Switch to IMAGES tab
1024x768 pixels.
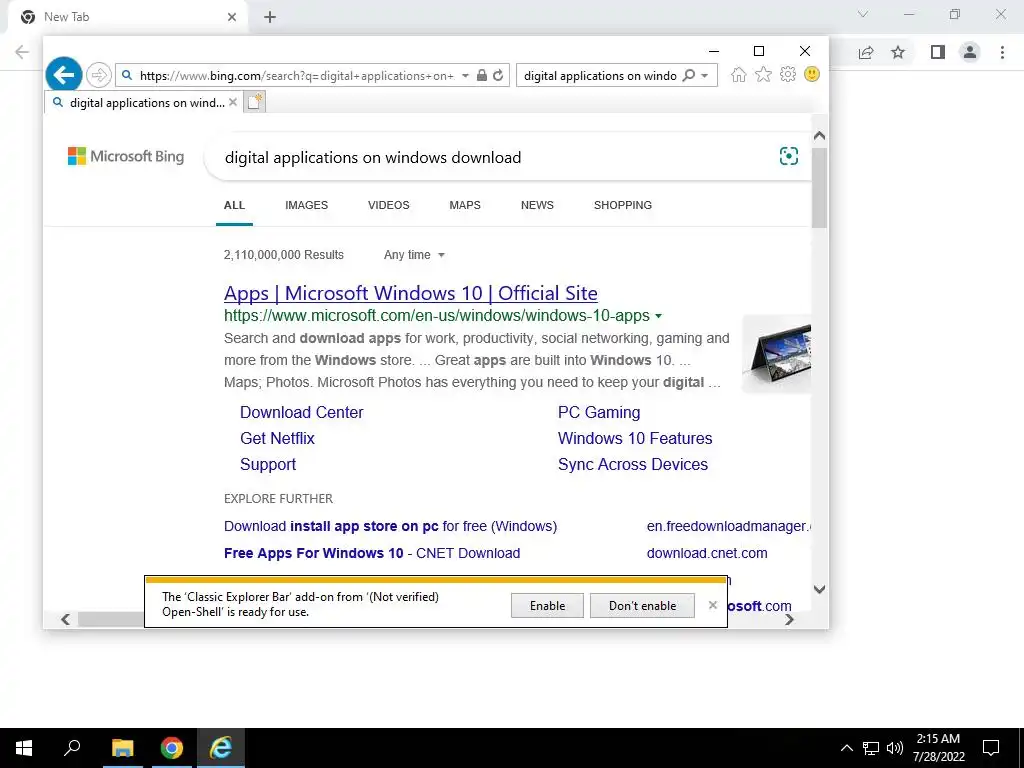(306, 205)
